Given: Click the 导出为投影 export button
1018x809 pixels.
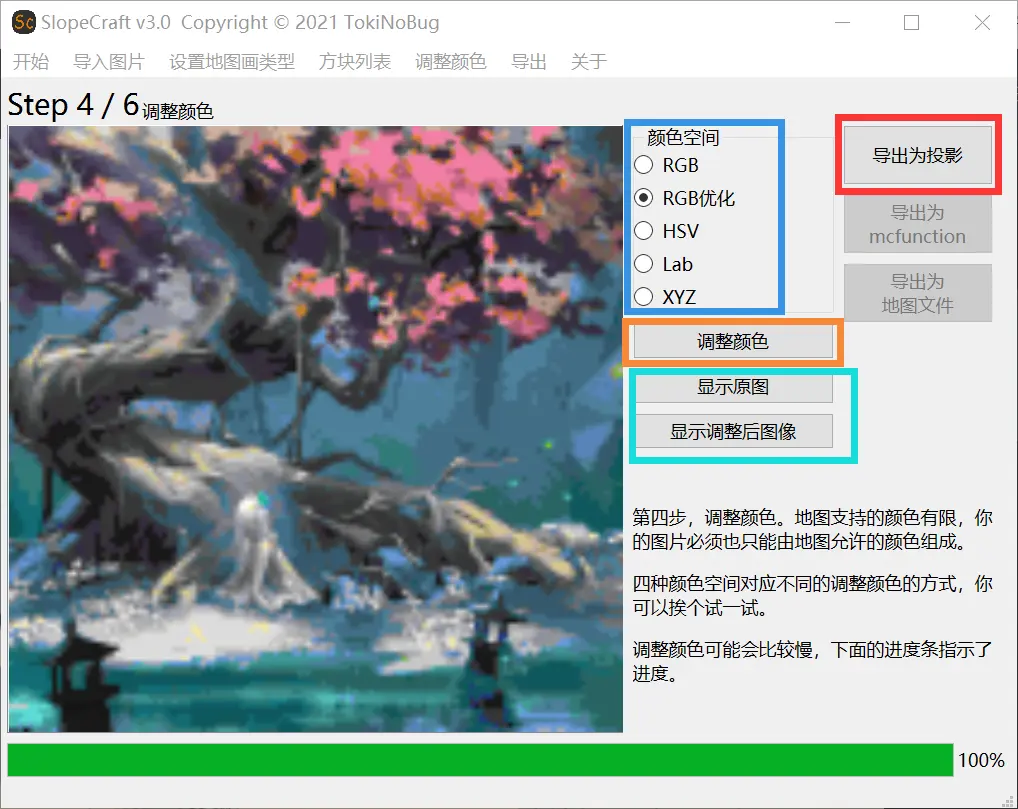Looking at the screenshot, I should tap(917, 155).
